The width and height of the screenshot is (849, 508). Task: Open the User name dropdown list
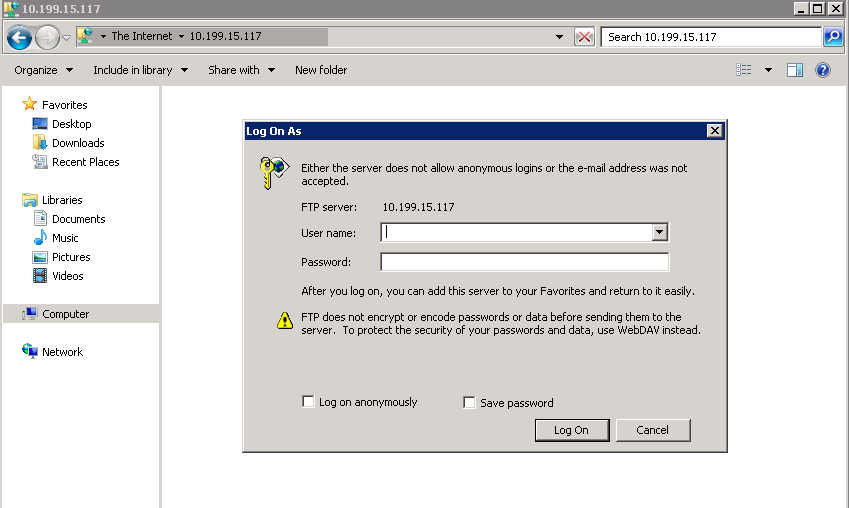point(659,232)
